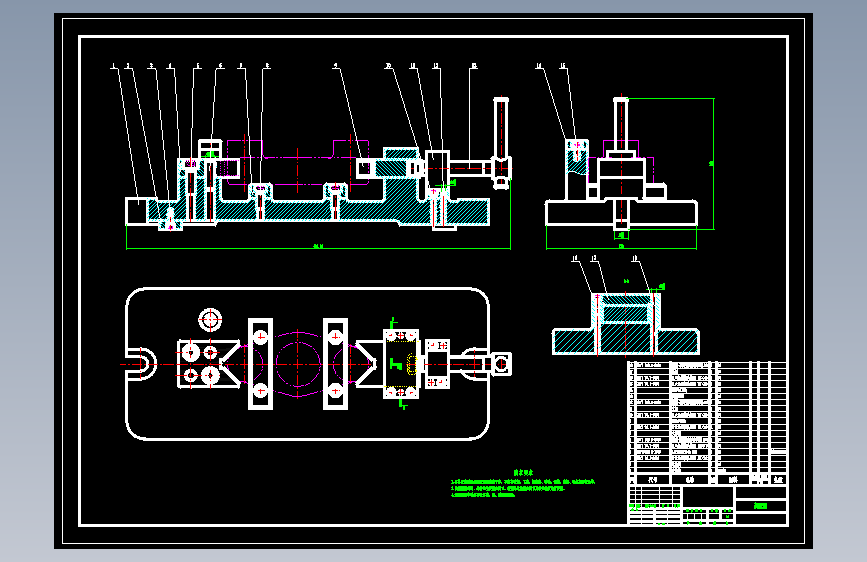Pick the magenta workpiece outline in front view

(298, 163)
